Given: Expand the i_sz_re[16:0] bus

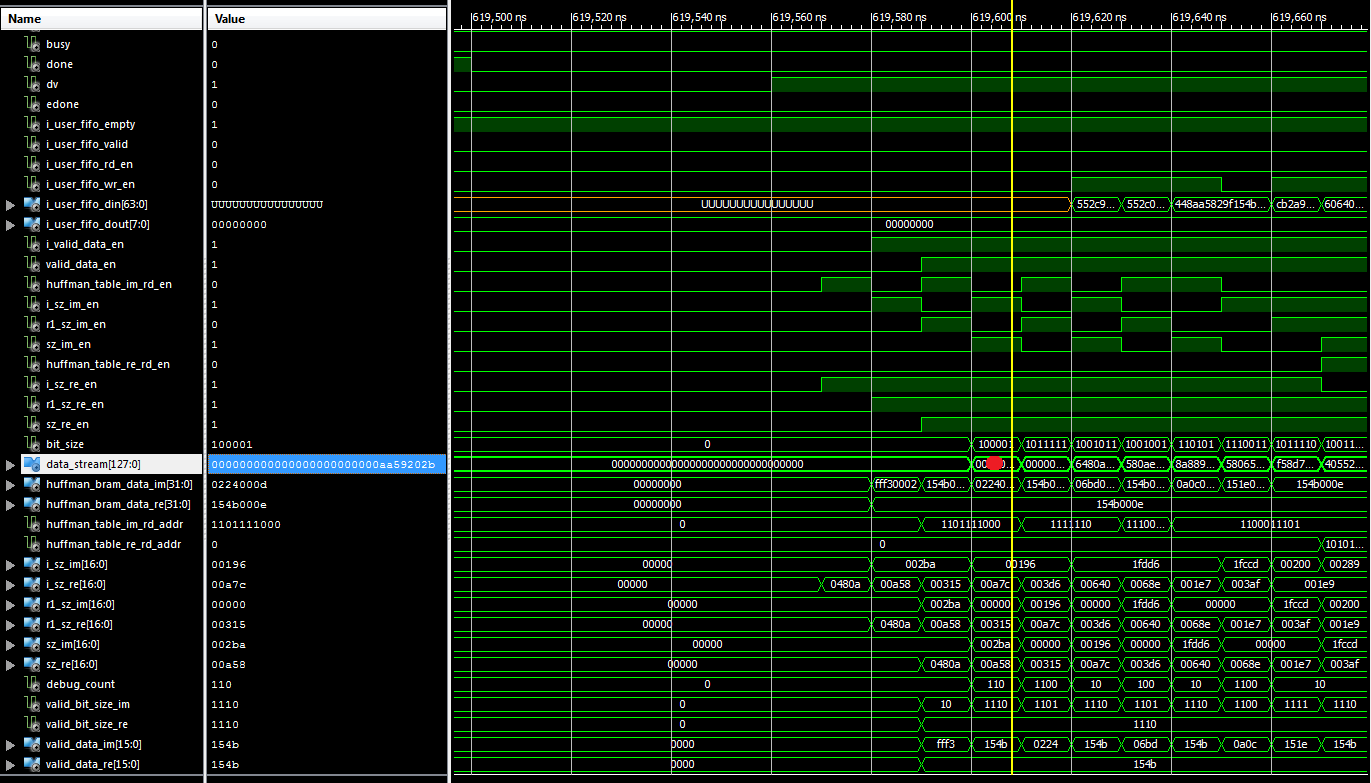Looking at the screenshot, I should [11, 584].
